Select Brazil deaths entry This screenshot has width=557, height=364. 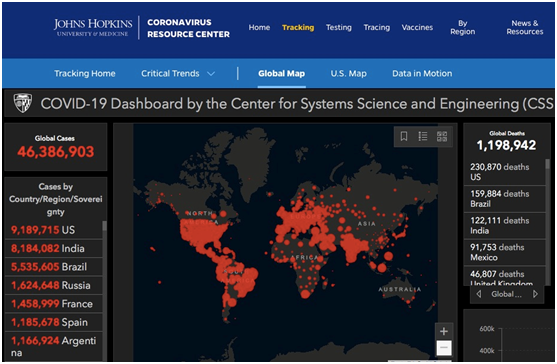point(504,199)
